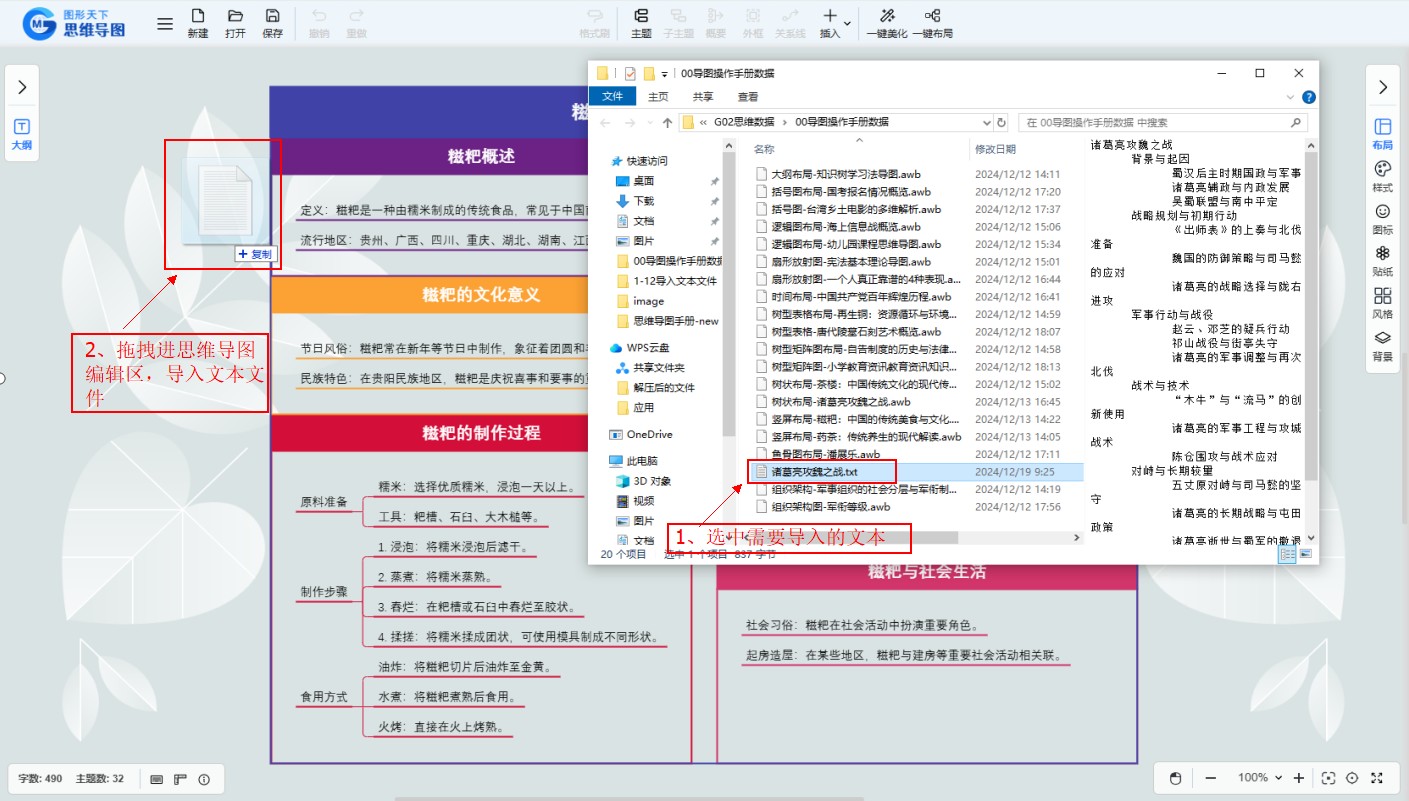Run 一键布局 auto layout
The width and height of the screenshot is (1409, 801).
932,22
